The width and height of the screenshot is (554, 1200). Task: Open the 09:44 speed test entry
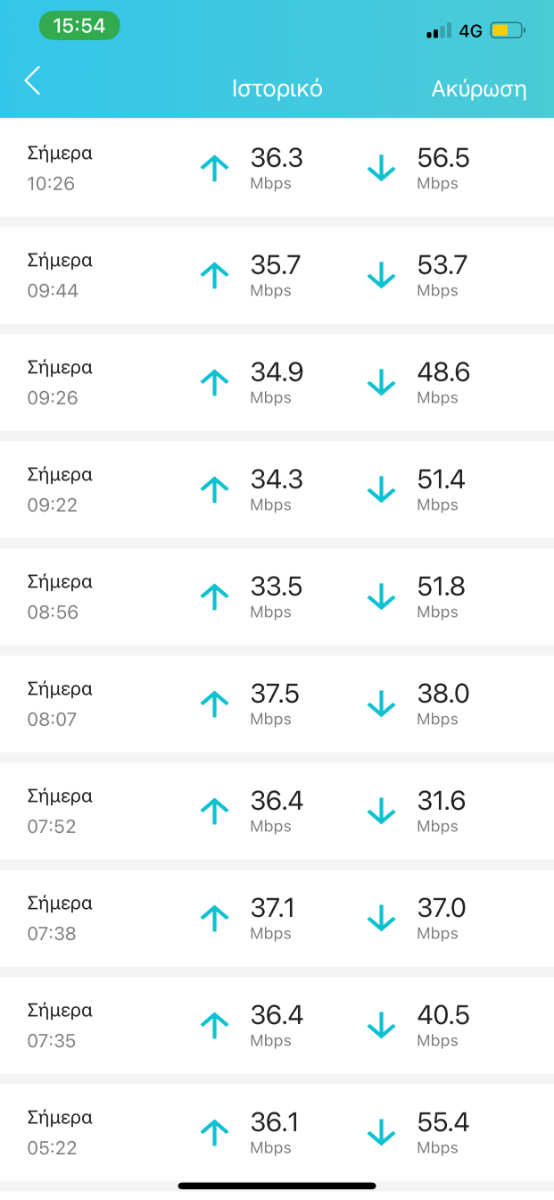pyautogui.click(x=277, y=275)
